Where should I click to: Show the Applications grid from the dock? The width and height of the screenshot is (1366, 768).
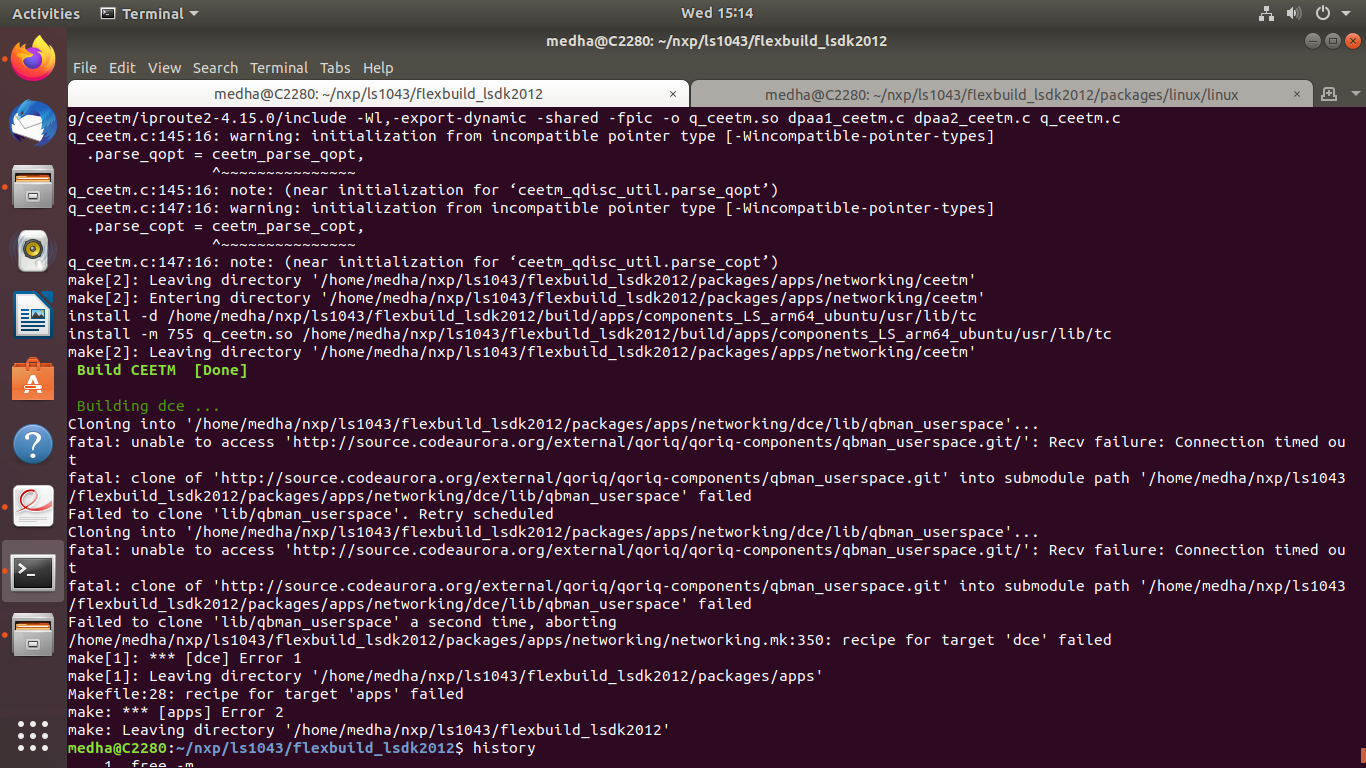click(33, 737)
